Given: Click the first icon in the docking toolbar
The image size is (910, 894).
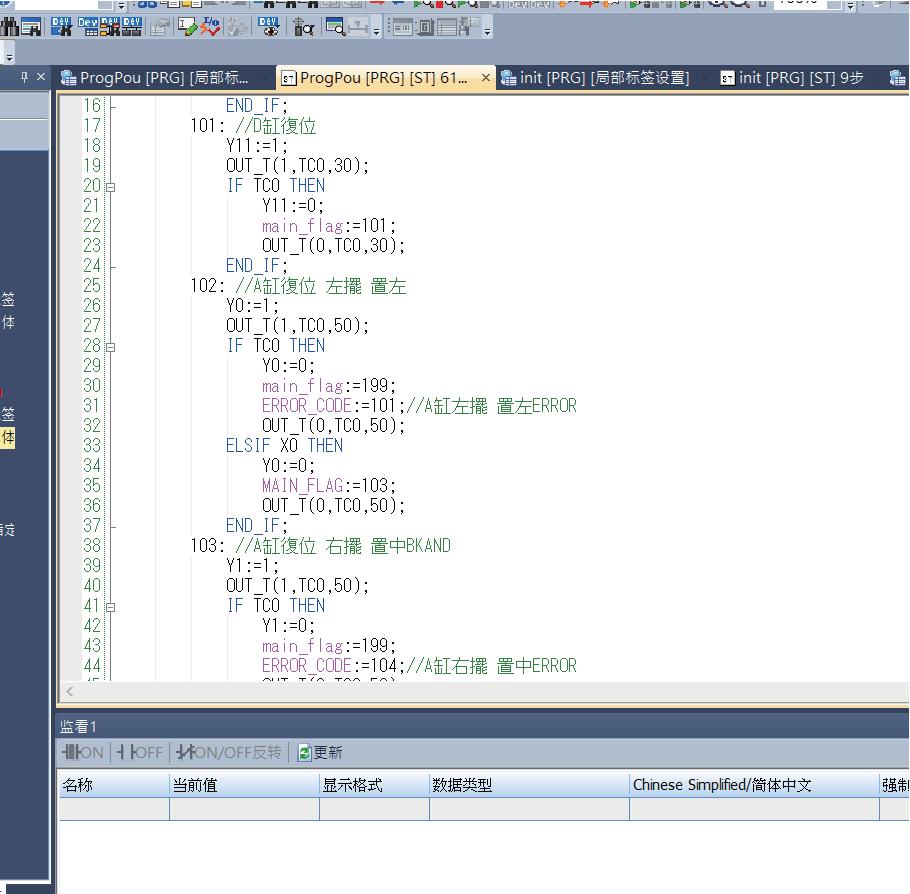Looking at the screenshot, I should click(403, 27).
